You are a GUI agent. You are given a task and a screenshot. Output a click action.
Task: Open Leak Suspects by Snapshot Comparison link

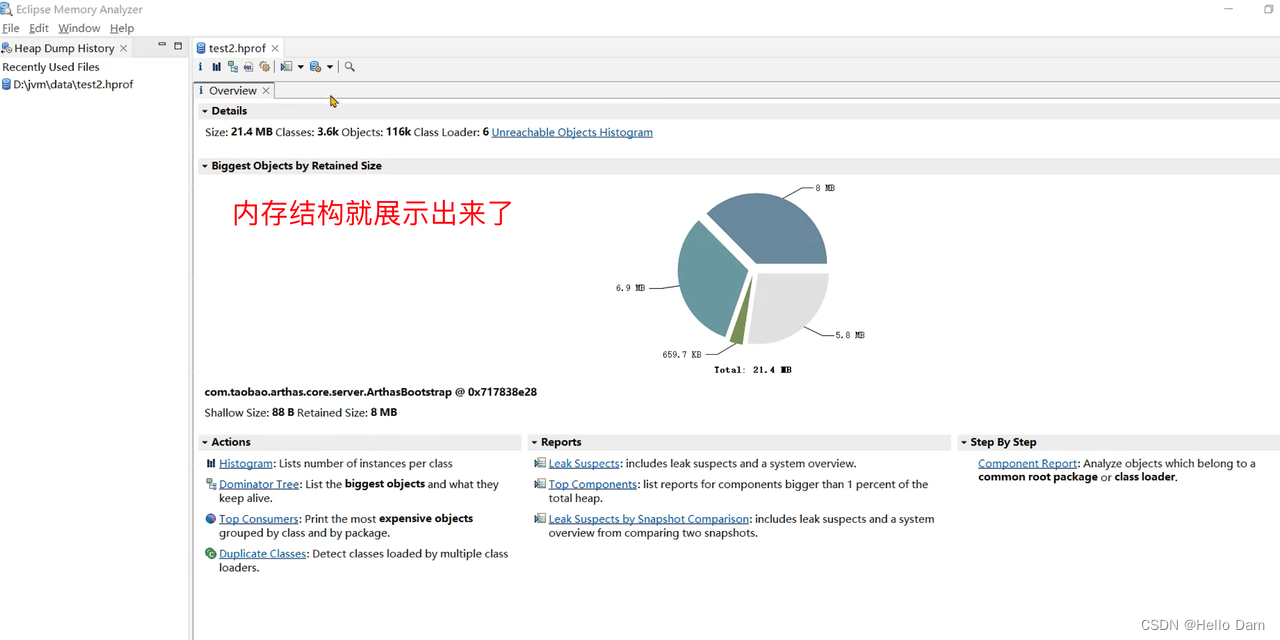(649, 519)
